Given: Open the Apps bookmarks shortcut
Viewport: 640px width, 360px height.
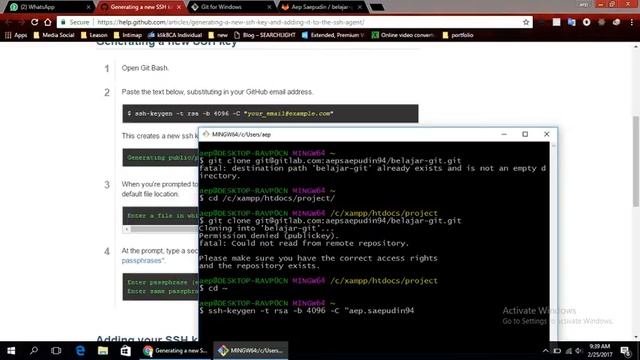Looking at the screenshot, I should coord(16,35).
